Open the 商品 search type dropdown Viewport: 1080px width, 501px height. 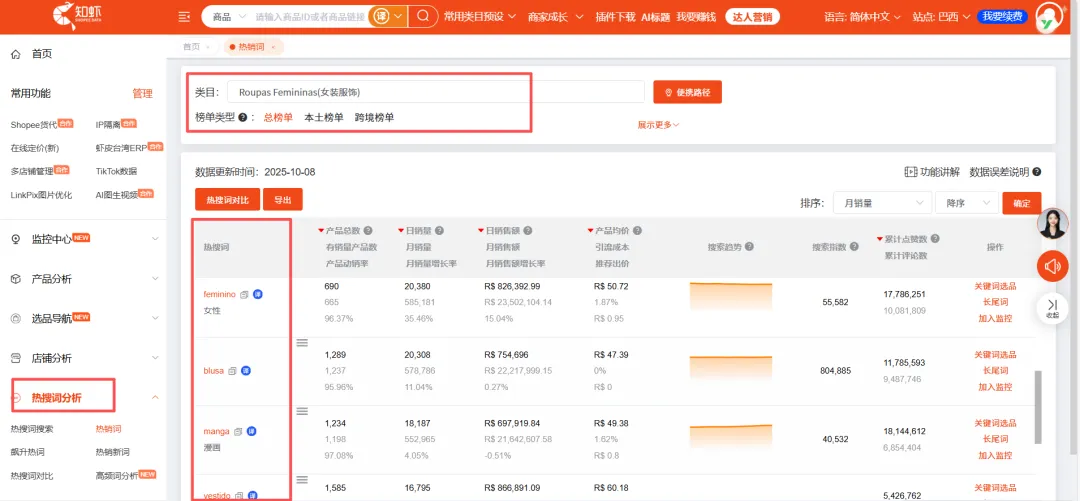tap(228, 17)
